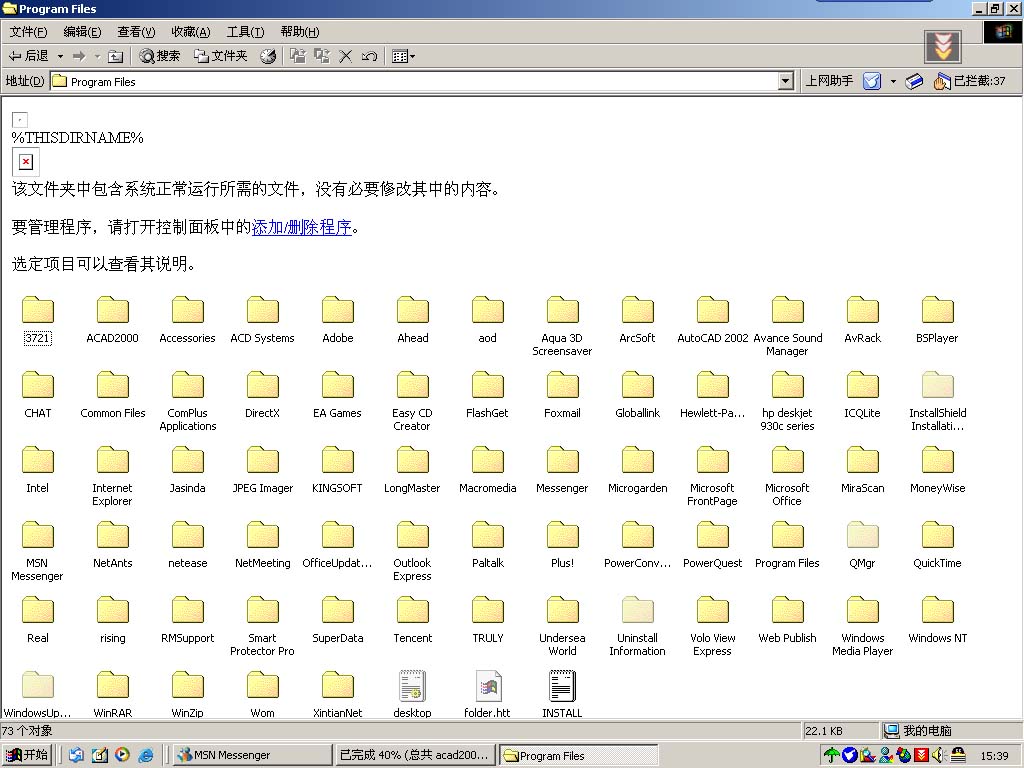The width and height of the screenshot is (1024, 768).
Task: Toggle the Folders (文件夹) pane button
Action: pyautogui.click(x=221, y=56)
